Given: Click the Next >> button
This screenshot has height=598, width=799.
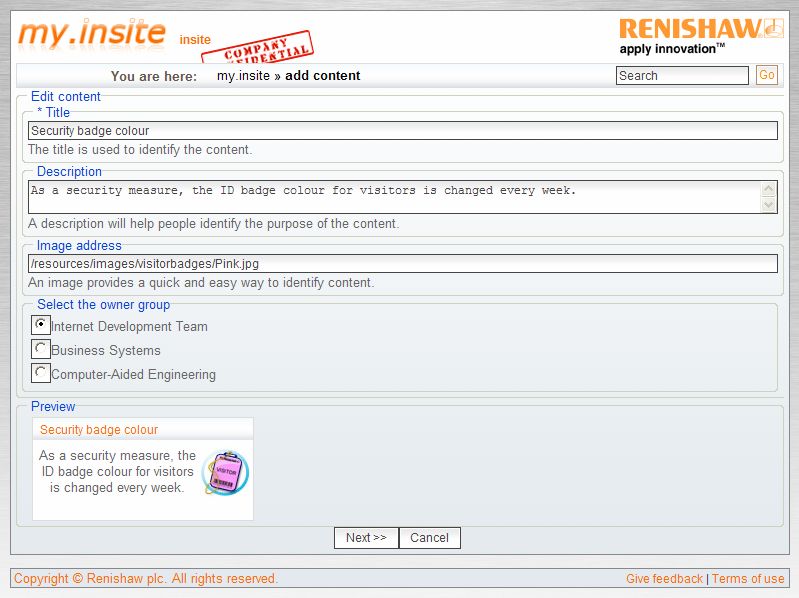Looking at the screenshot, I should coord(366,538).
